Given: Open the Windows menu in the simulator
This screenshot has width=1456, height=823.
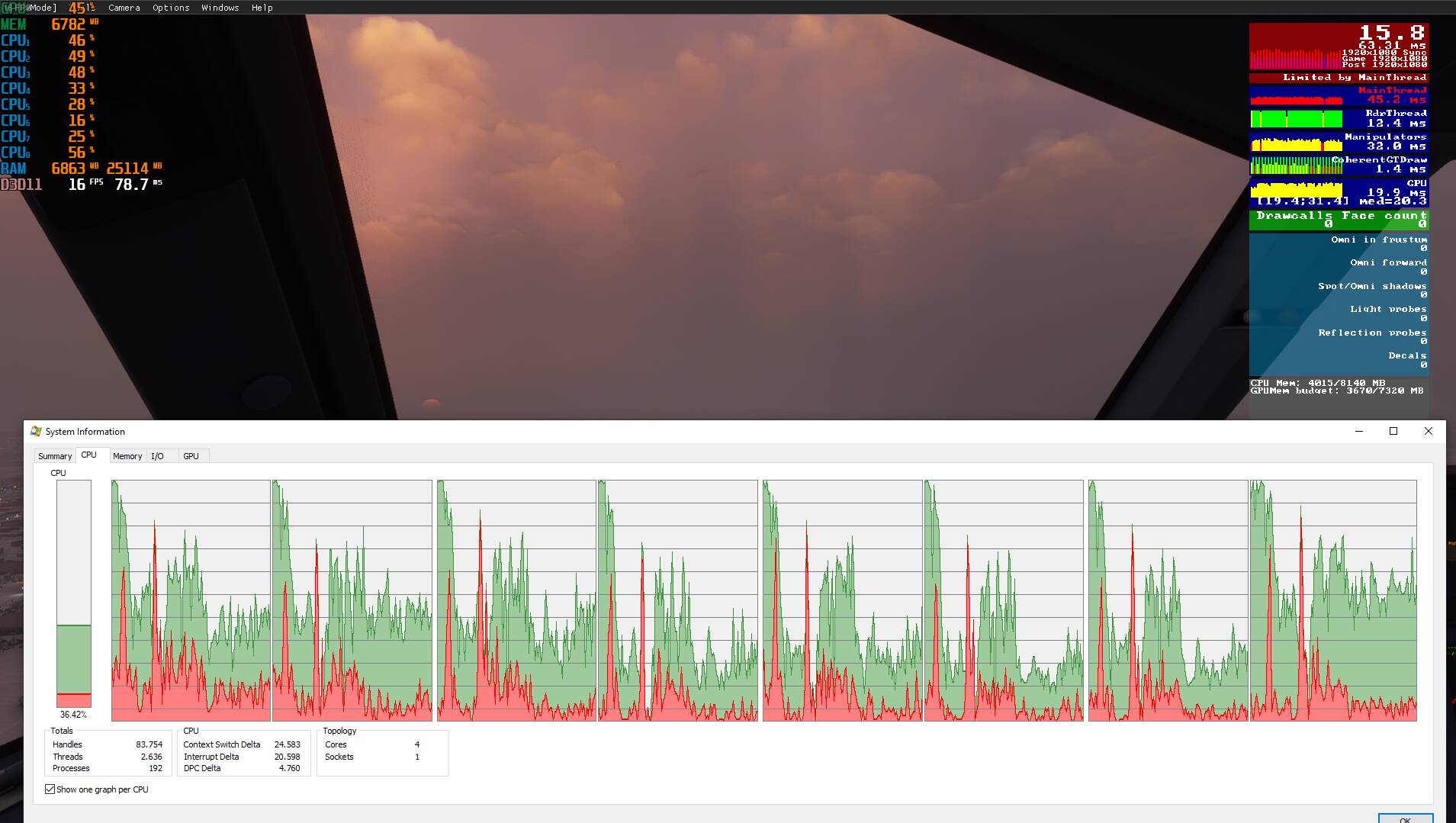Looking at the screenshot, I should coord(220,8).
